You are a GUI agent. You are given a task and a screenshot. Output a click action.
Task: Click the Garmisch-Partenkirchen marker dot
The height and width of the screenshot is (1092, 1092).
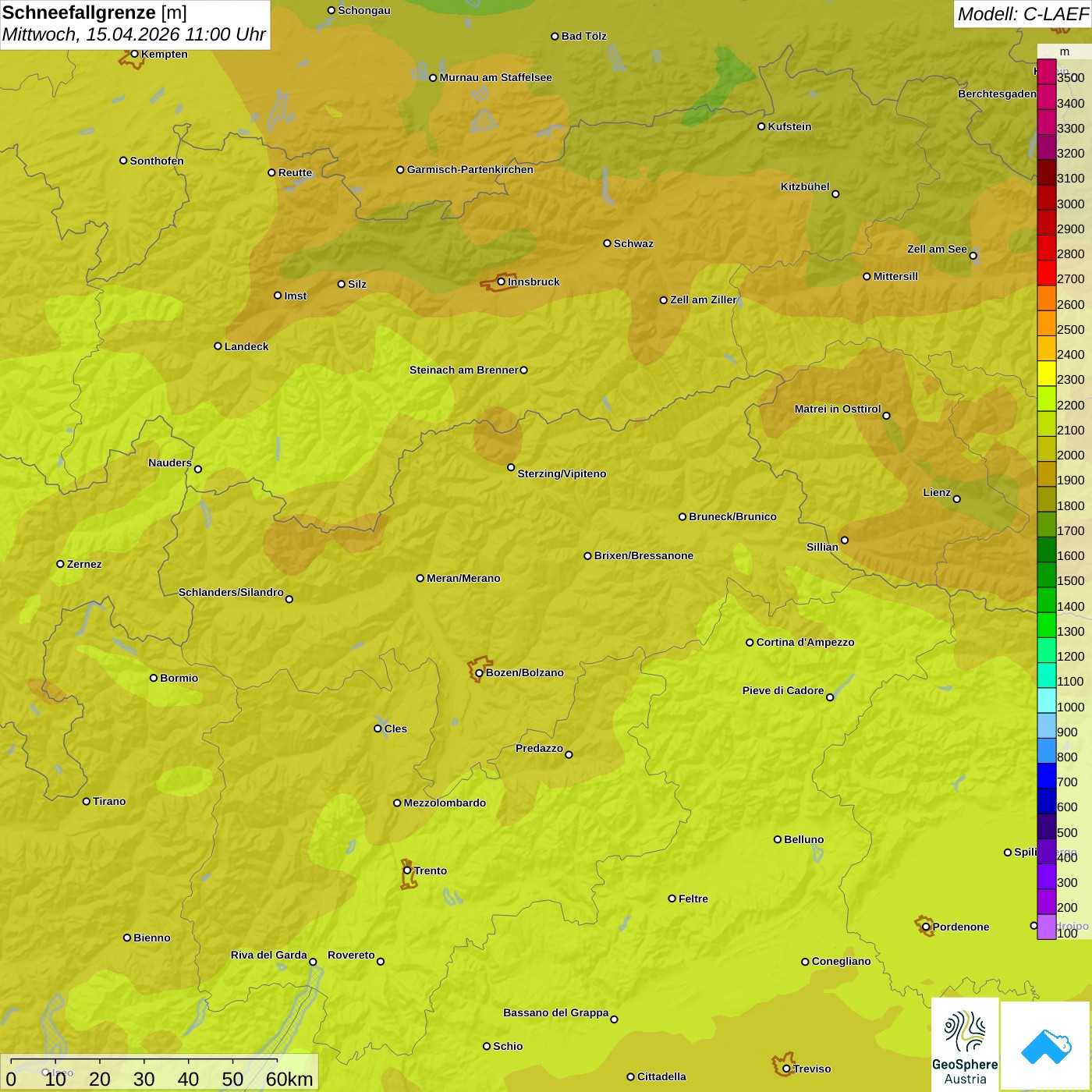point(400,169)
